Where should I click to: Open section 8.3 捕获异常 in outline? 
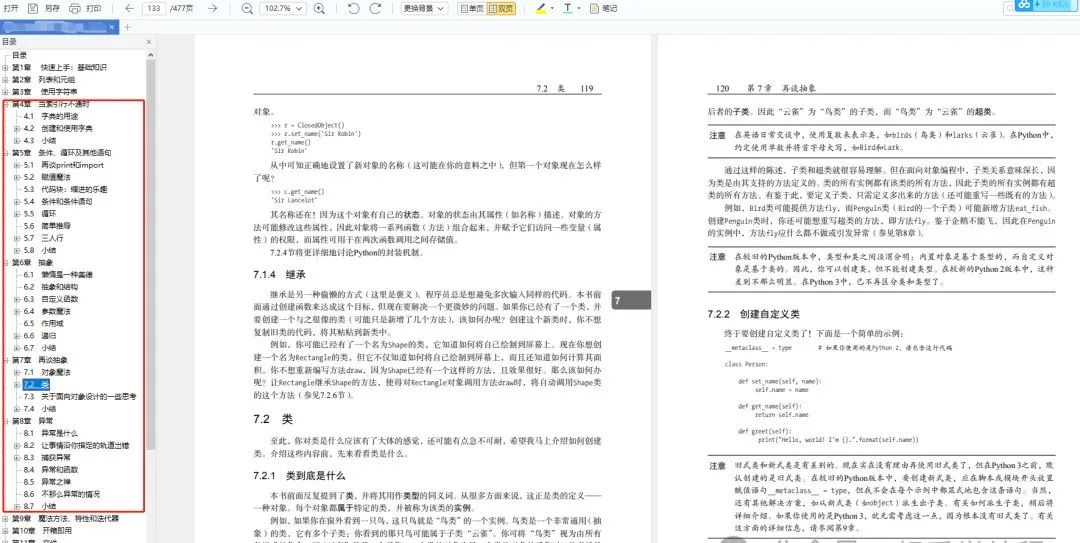click(x=43, y=458)
